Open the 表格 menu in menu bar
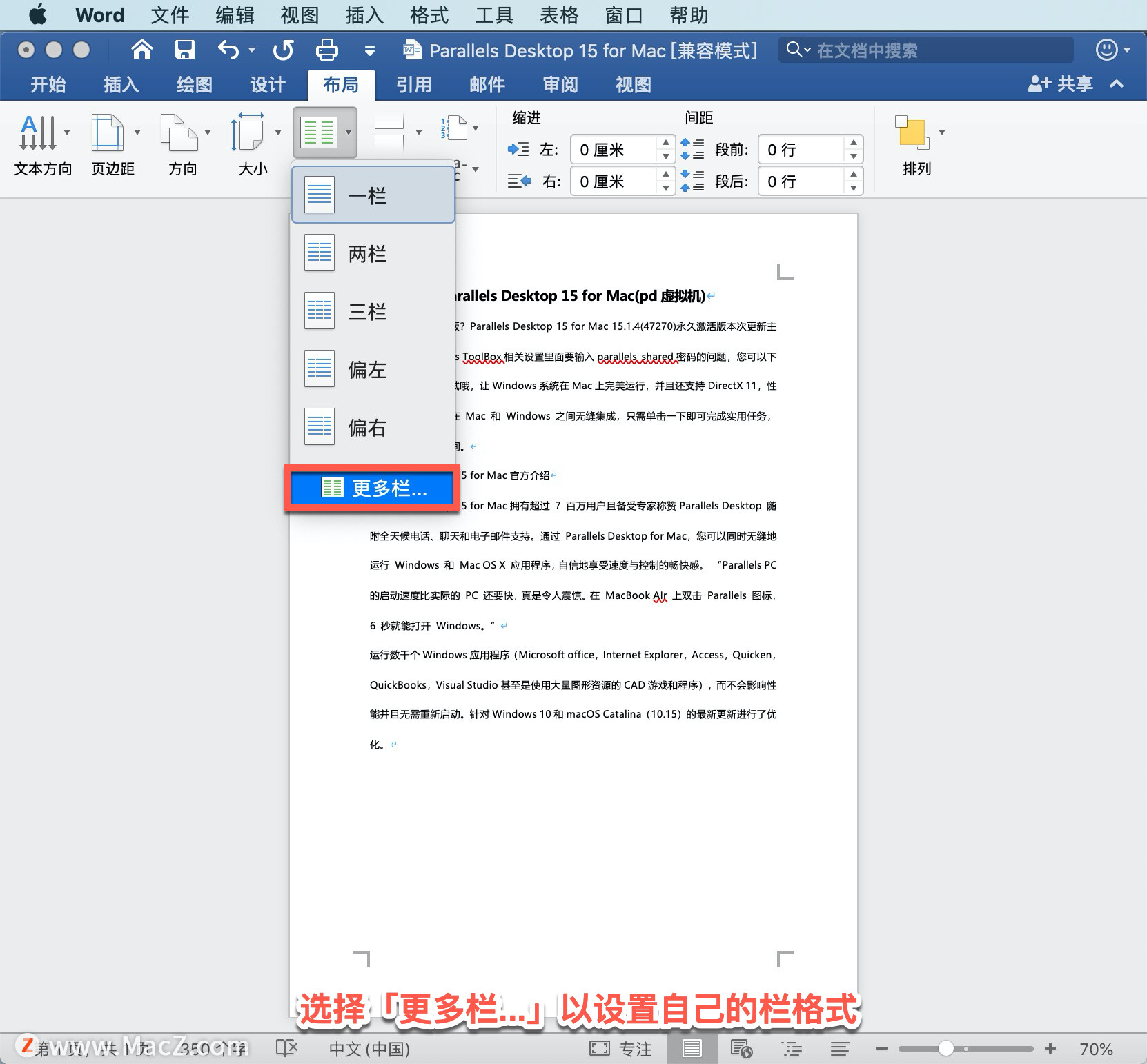Viewport: 1147px width, 1064px height. point(559,15)
